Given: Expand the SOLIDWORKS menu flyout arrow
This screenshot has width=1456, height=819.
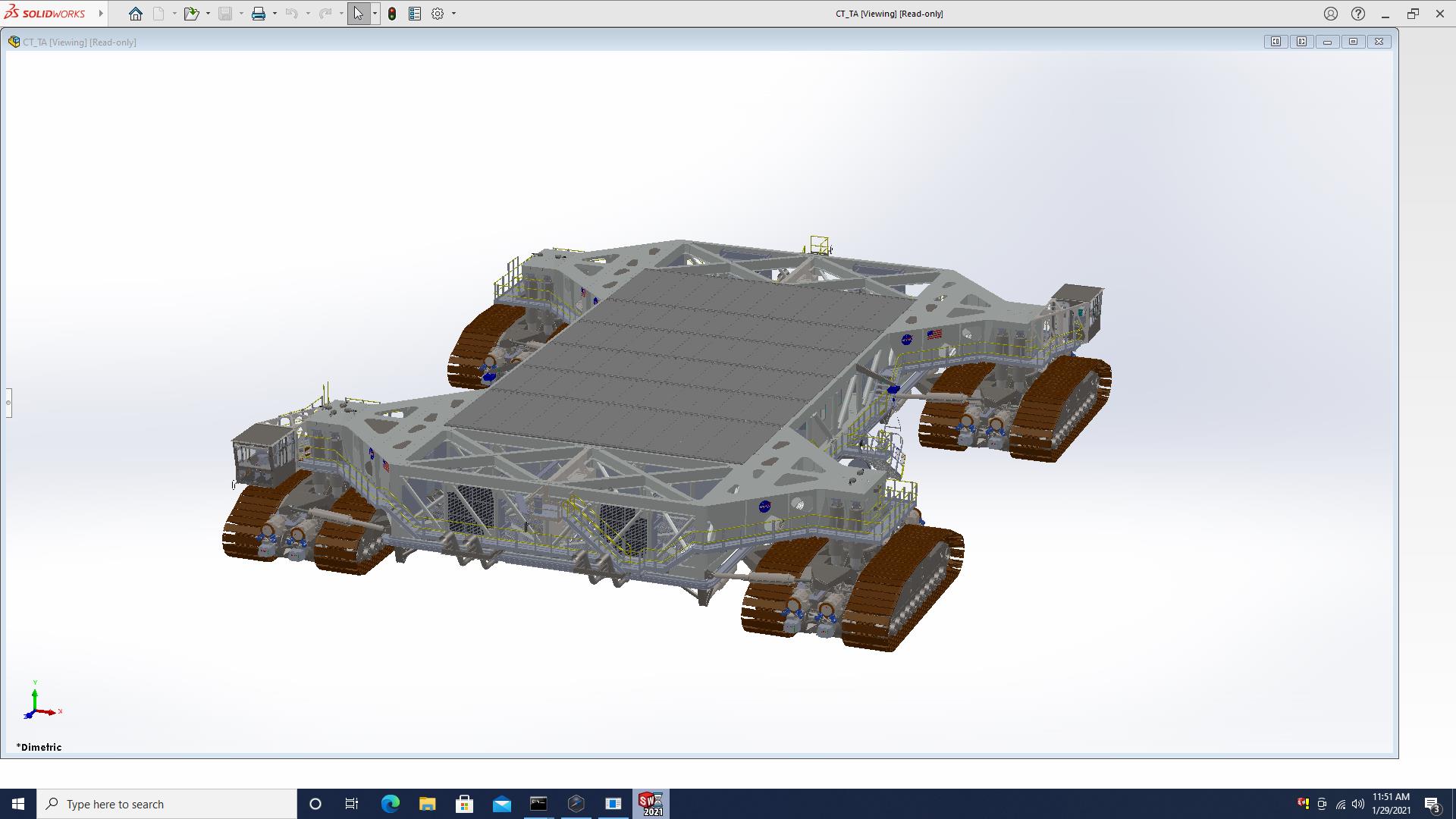Looking at the screenshot, I should click(x=101, y=14).
